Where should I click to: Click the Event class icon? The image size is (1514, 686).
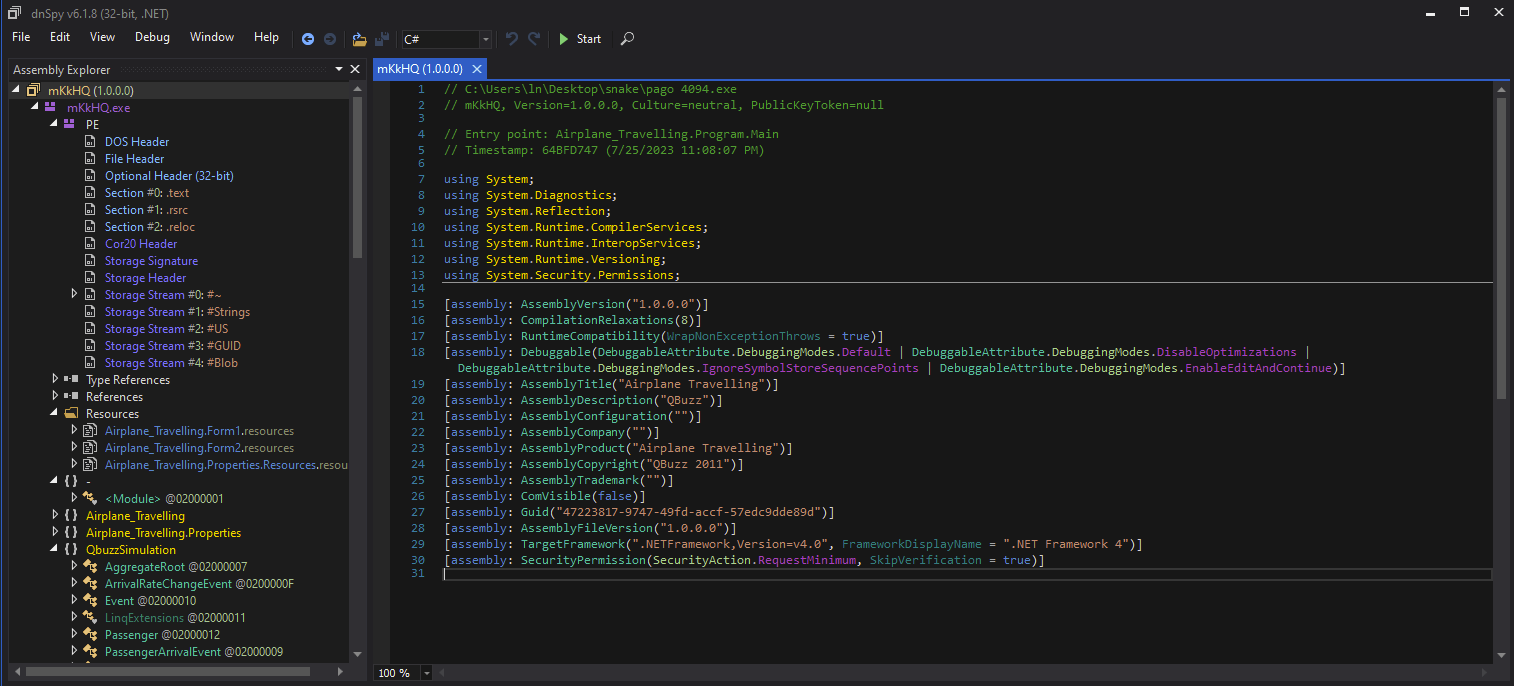point(91,600)
